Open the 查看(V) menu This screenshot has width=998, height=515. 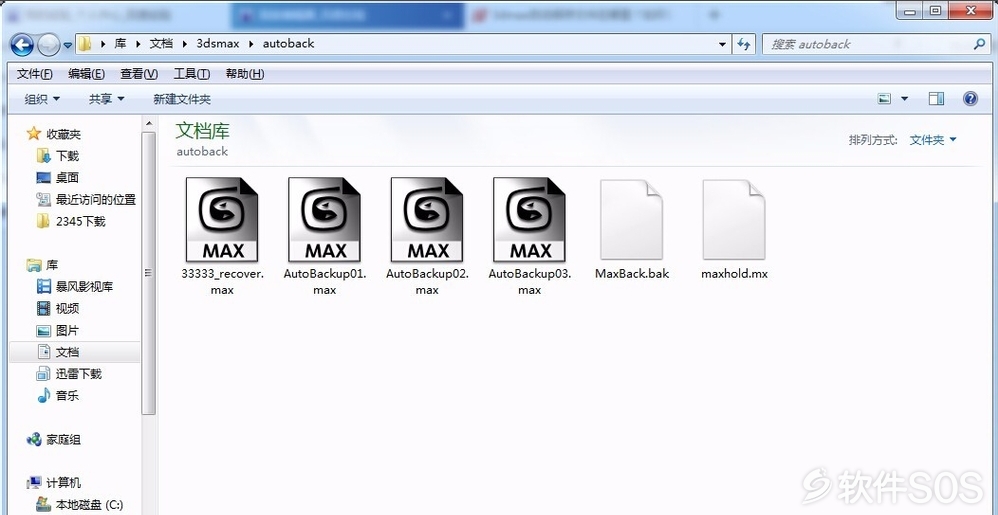[139, 74]
